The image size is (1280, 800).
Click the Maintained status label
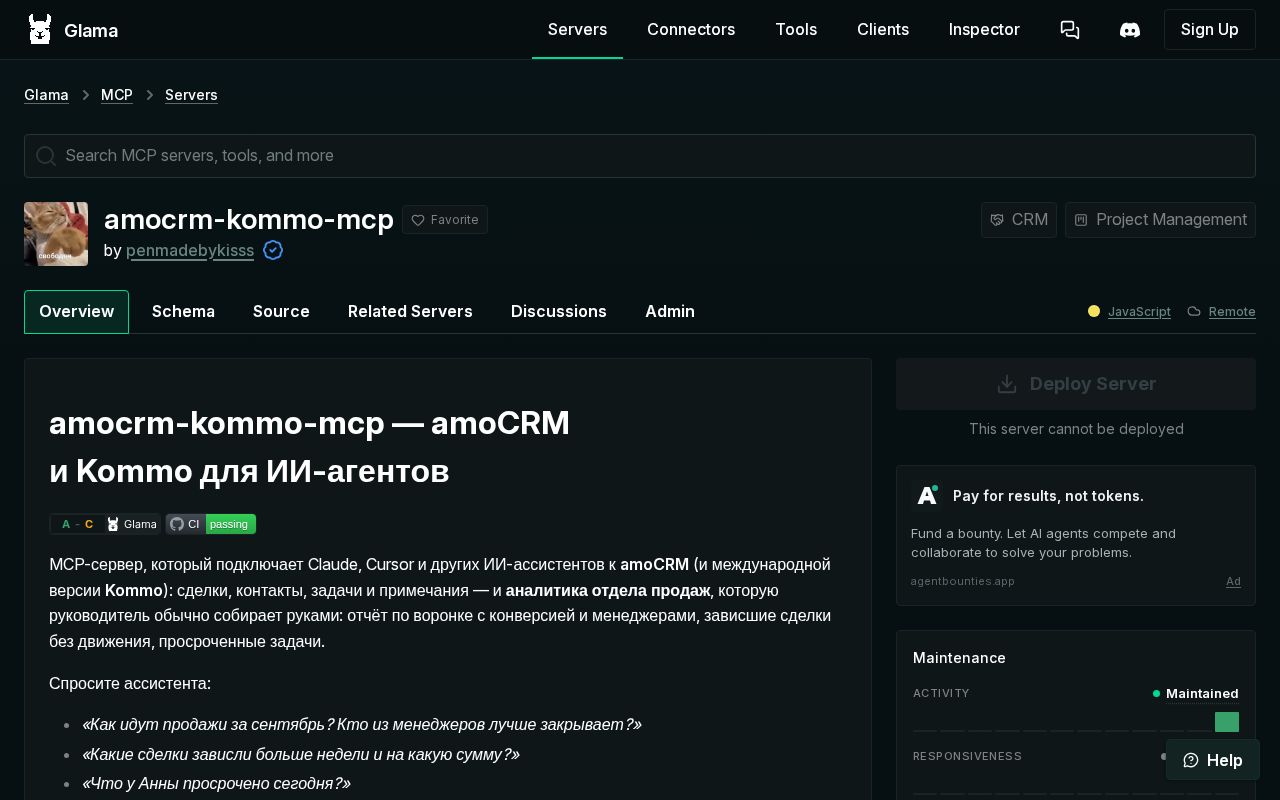click(x=1202, y=693)
